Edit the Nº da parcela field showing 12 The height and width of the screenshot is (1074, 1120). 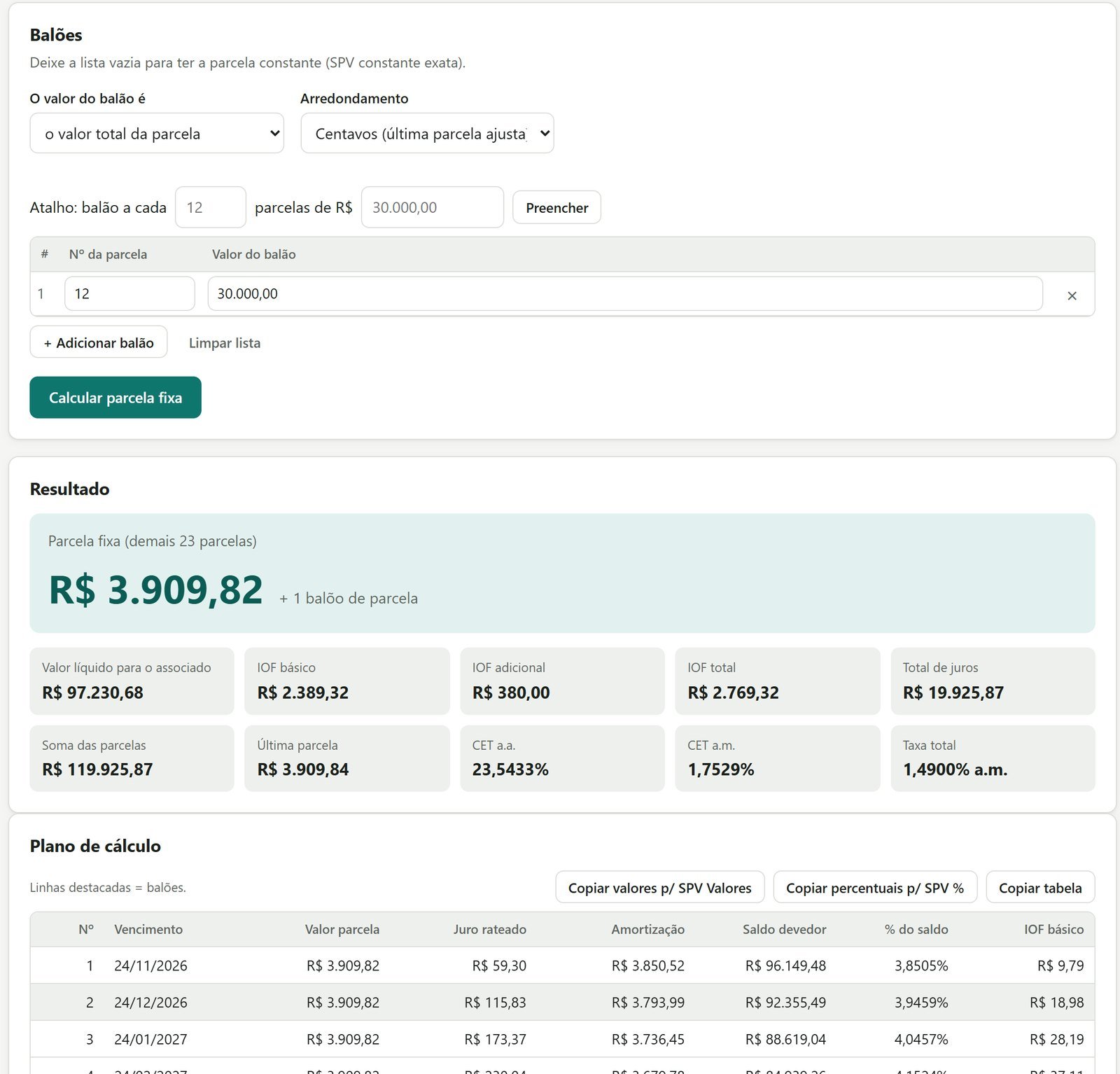pos(129,293)
